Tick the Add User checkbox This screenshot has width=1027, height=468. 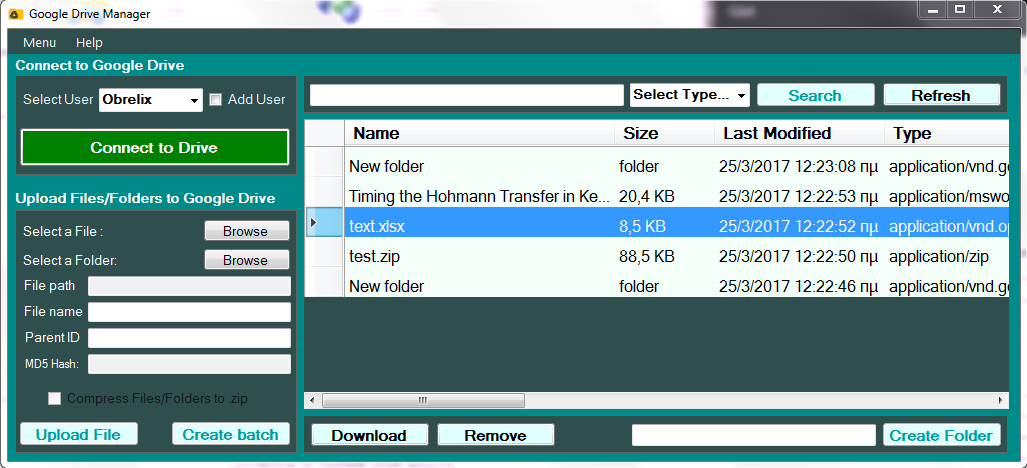click(x=215, y=100)
